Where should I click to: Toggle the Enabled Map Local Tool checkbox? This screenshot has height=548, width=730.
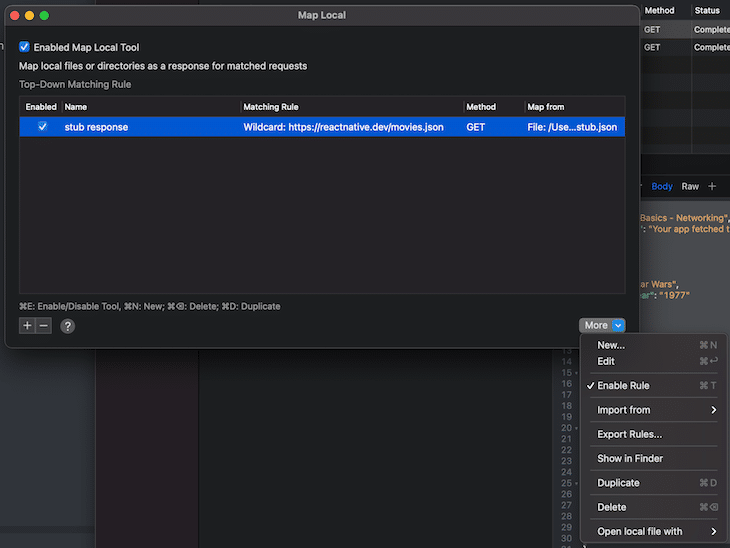point(25,47)
